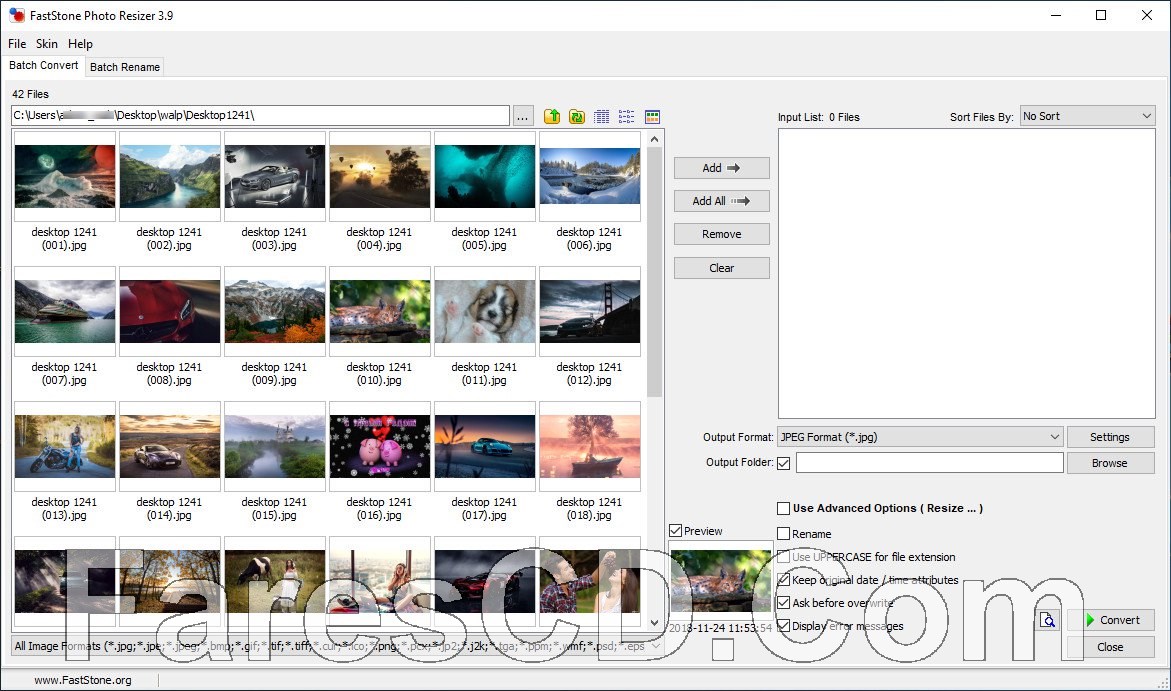Open the Output Format dropdown

click(x=919, y=437)
